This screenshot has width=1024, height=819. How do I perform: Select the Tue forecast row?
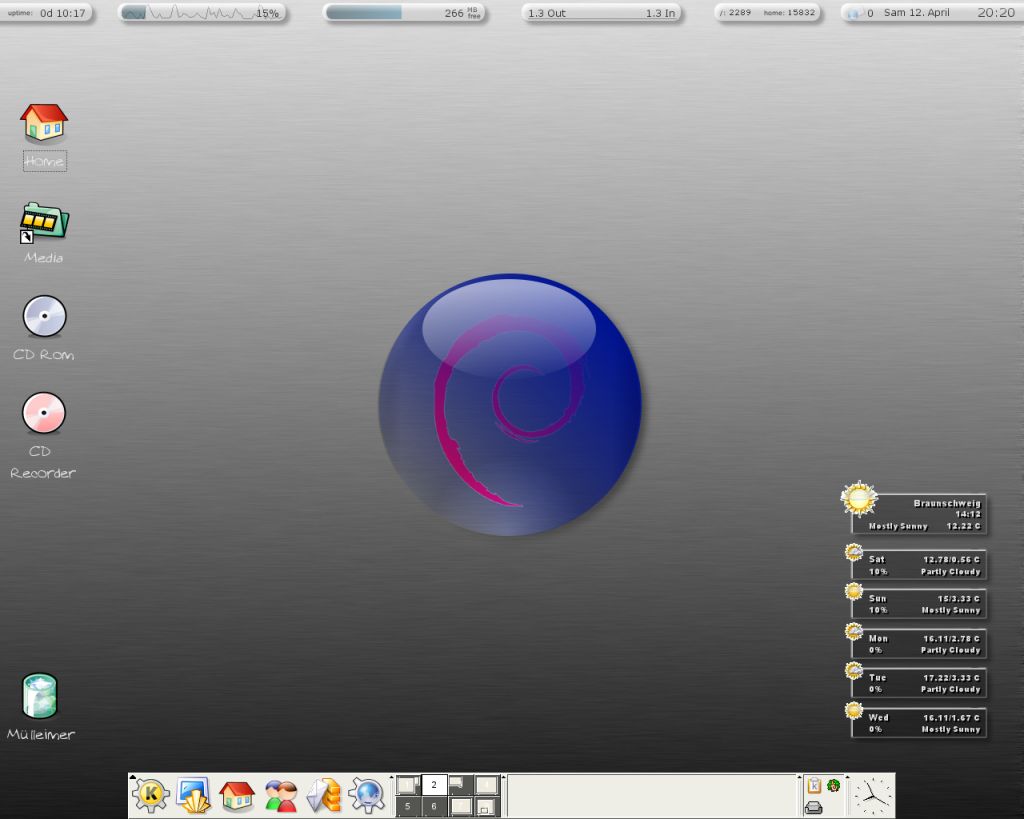pyautogui.click(x=918, y=683)
